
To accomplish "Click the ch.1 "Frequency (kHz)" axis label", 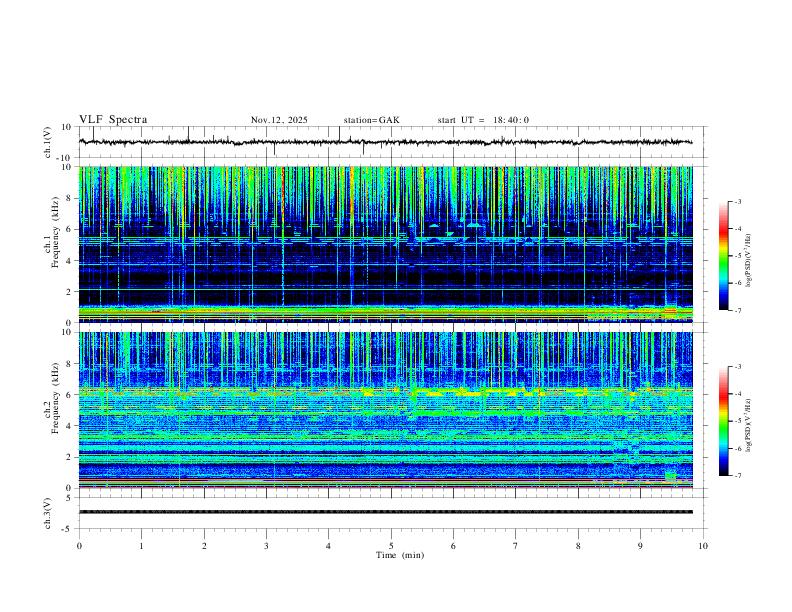I will click(55, 232).
